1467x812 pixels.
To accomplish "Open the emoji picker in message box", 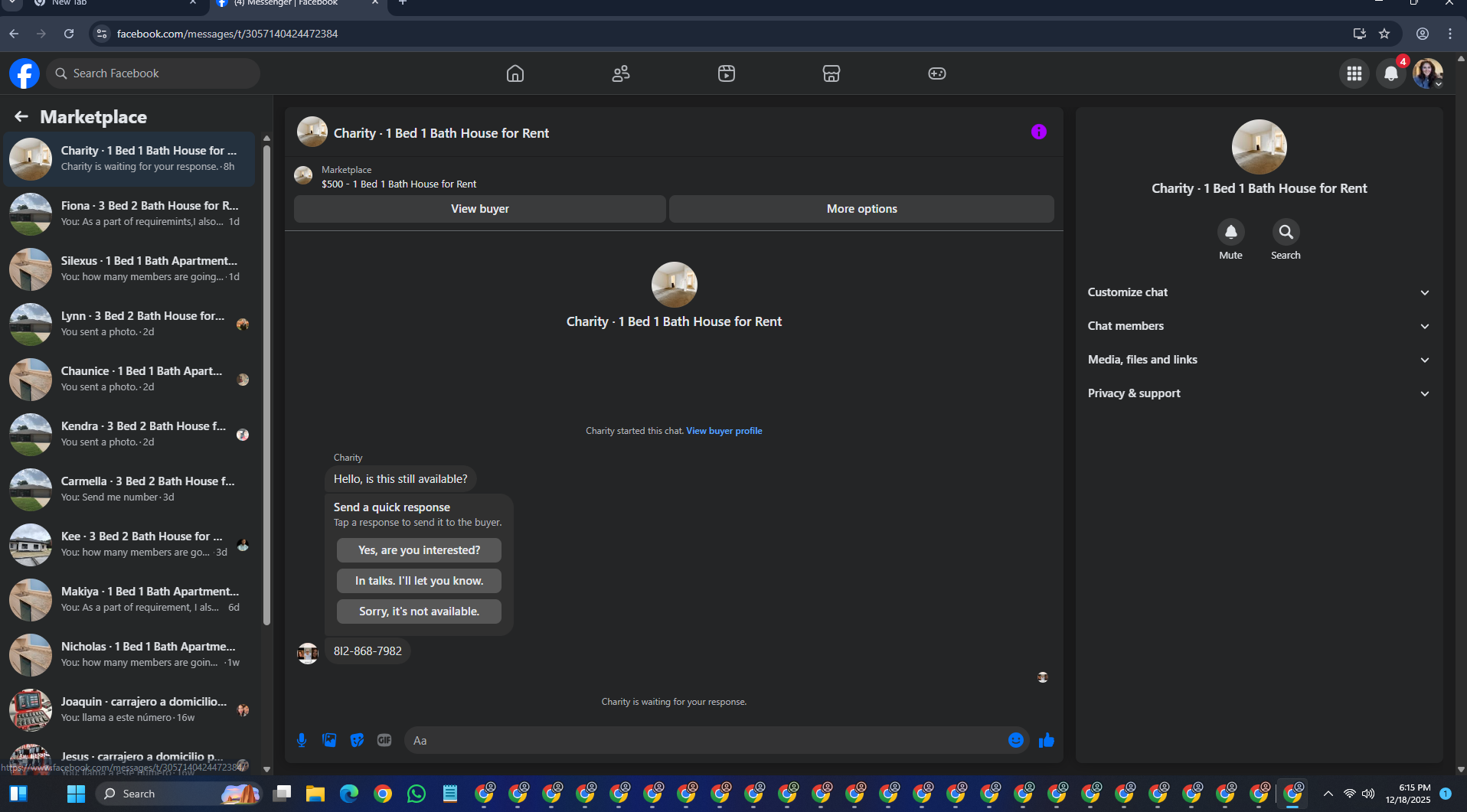I will (1016, 740).
